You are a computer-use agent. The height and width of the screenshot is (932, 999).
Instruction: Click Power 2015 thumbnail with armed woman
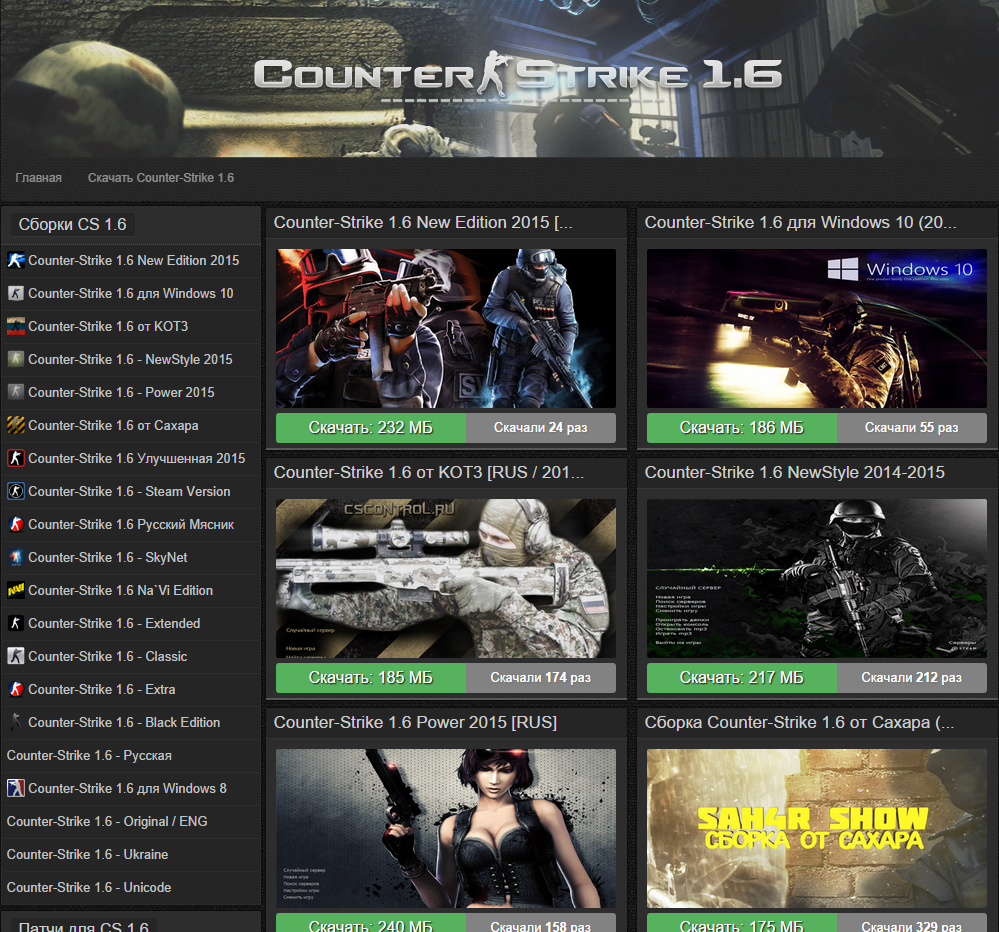pyautogui.click(x=446, y=828)
